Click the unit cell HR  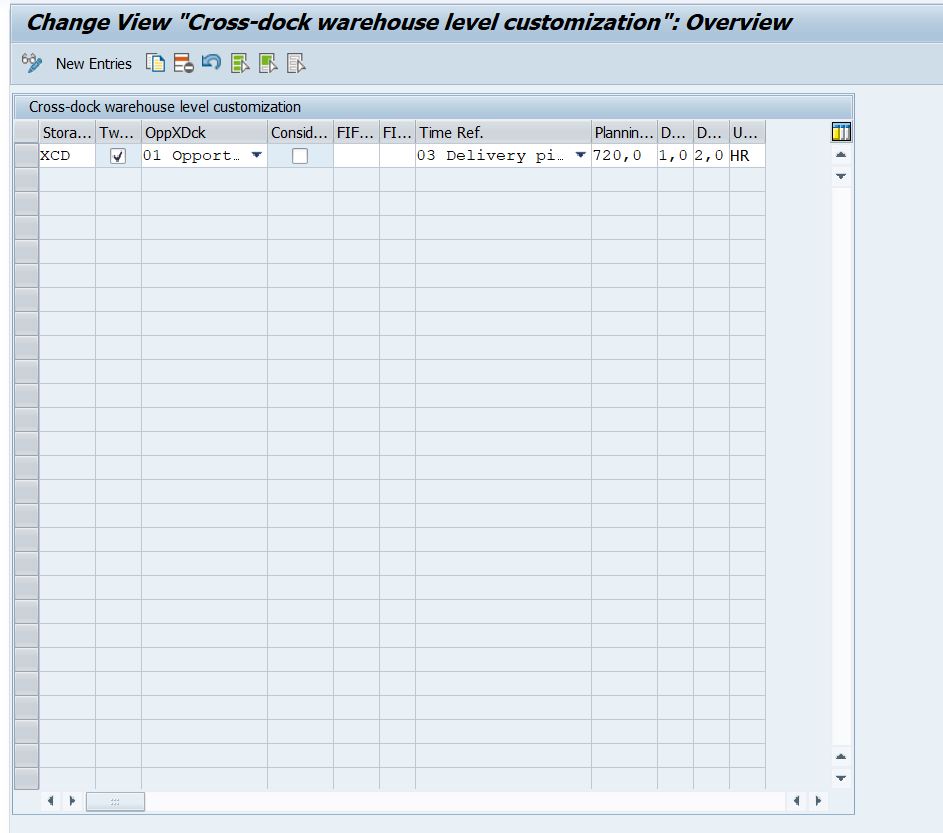[x=747, y=156]
